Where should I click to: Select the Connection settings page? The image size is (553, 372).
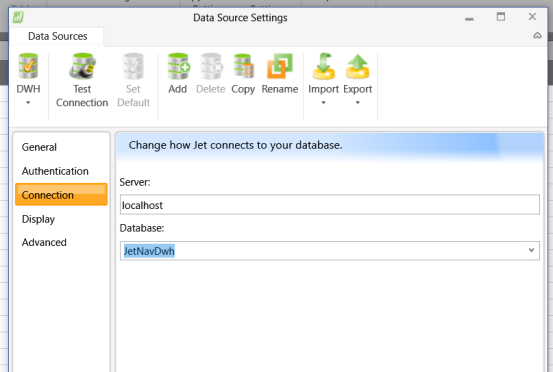point(61,194)
